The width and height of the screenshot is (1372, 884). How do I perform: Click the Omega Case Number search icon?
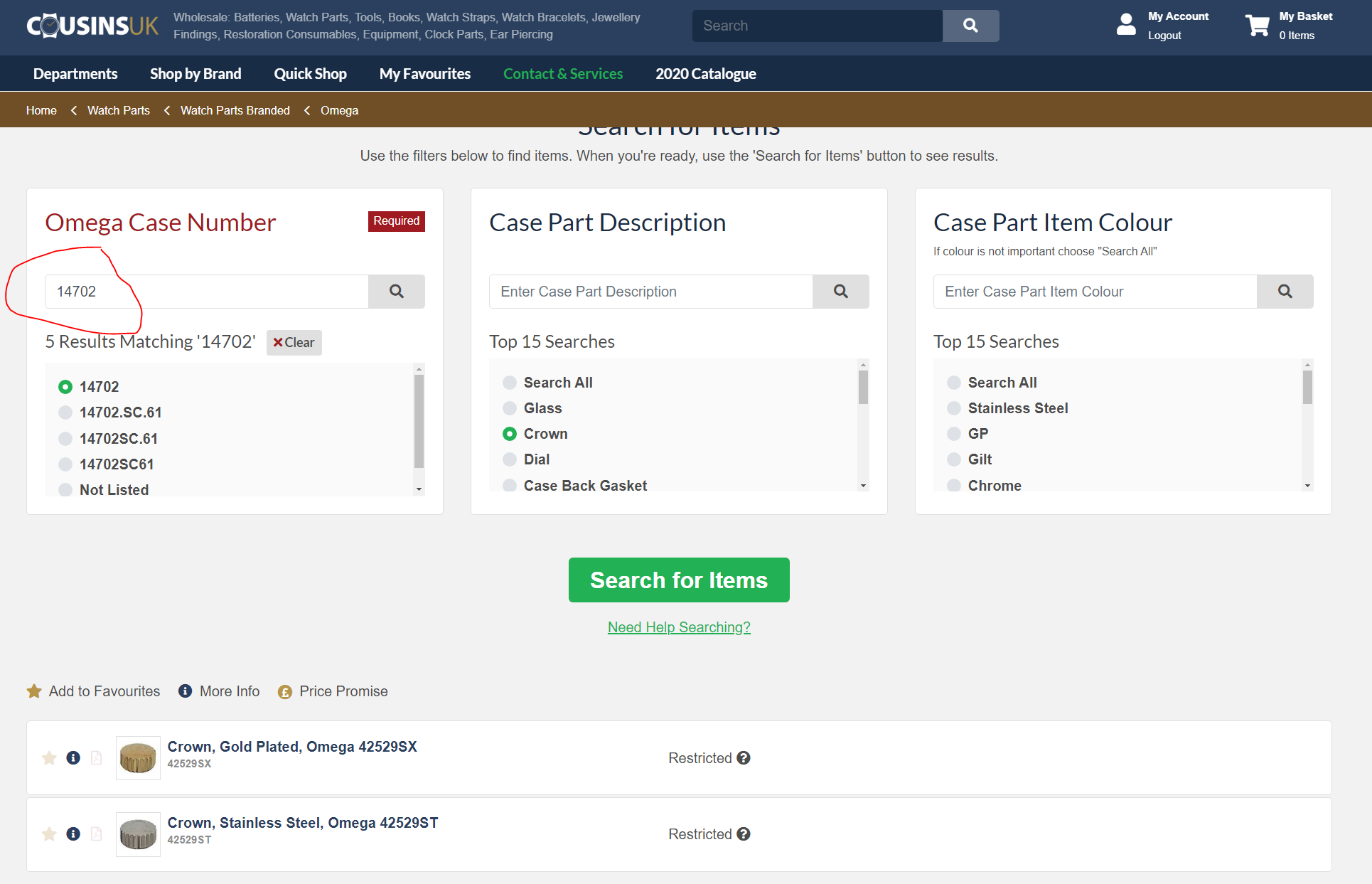click(397, 292)
